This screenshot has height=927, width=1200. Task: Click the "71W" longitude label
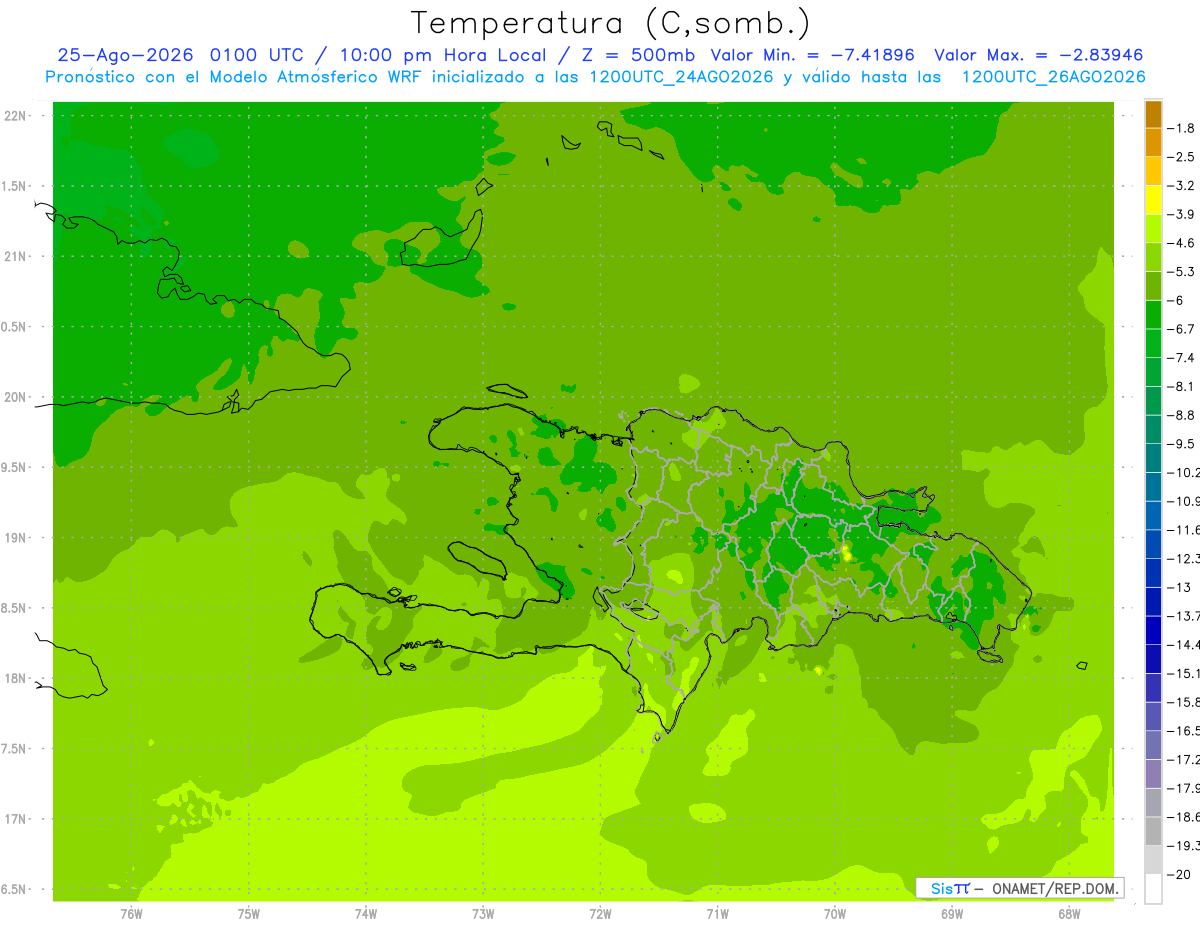[x=717, y=914]
